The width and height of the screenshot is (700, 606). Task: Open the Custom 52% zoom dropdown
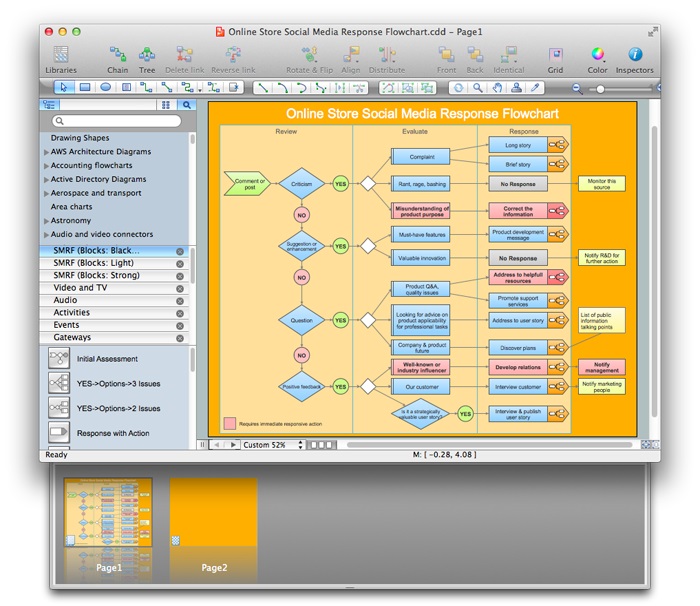(x=272, y=445)
